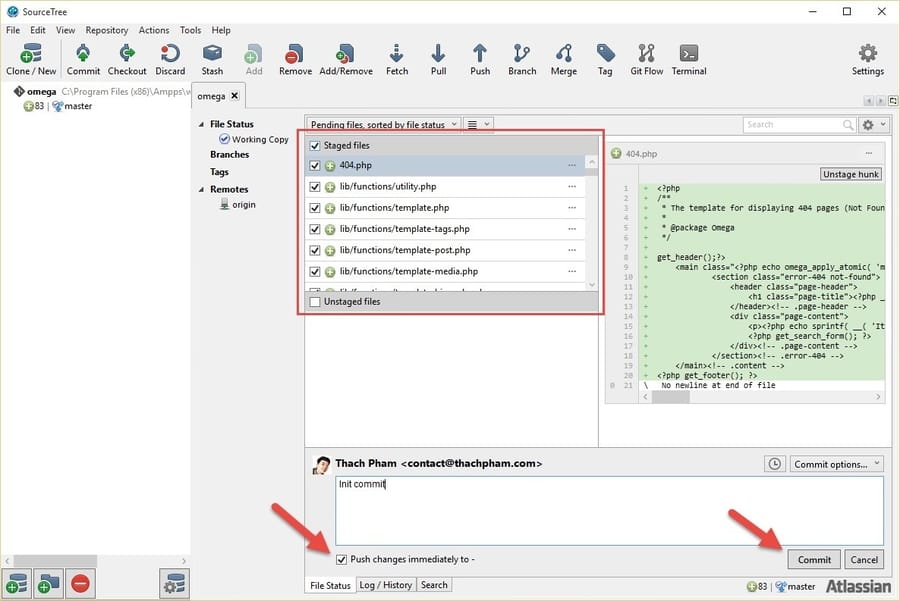
Task: Uncheck the 404.php file checkbox
Action: [x=315, y=165]
